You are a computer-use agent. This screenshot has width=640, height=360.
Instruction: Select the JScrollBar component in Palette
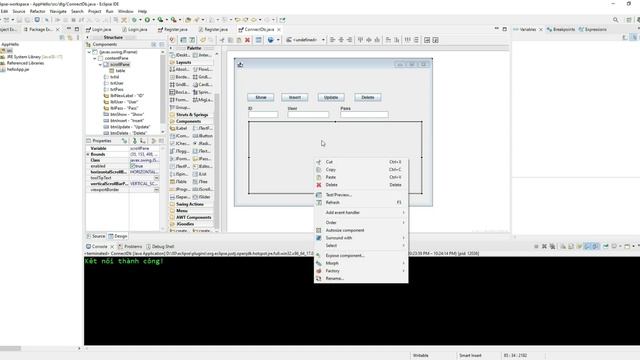click(202, 189)
